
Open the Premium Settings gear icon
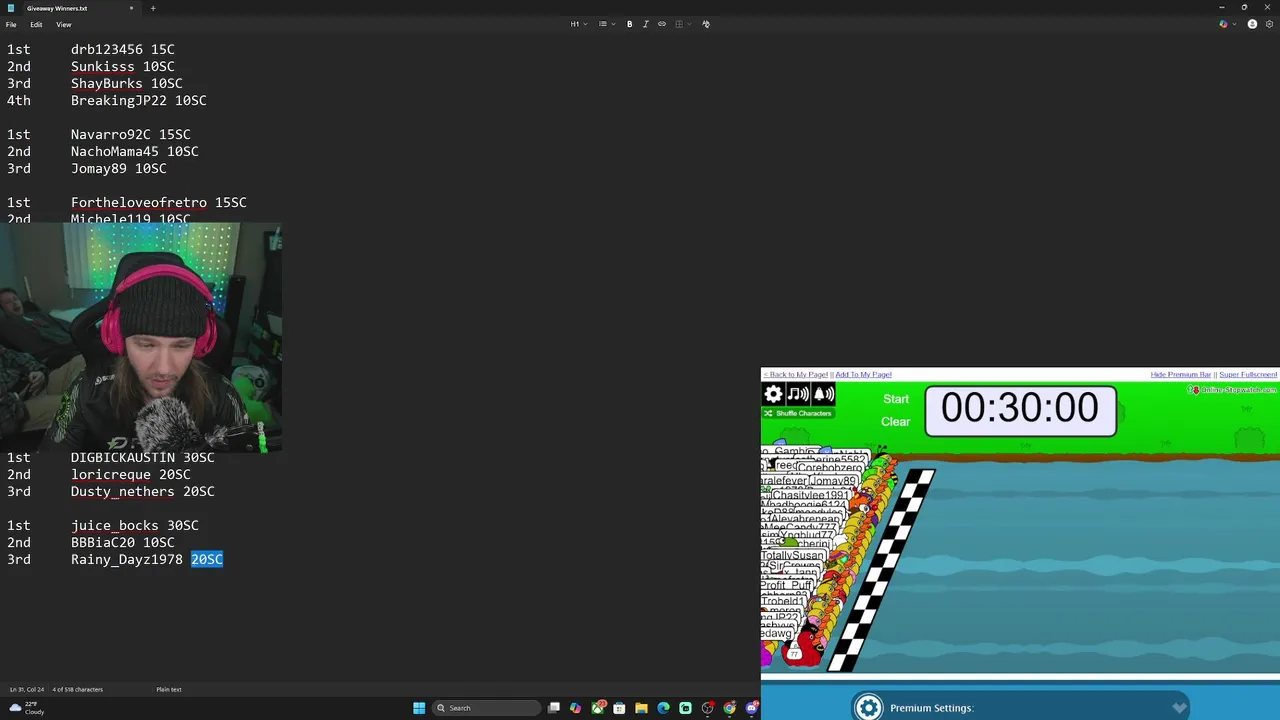868,708
